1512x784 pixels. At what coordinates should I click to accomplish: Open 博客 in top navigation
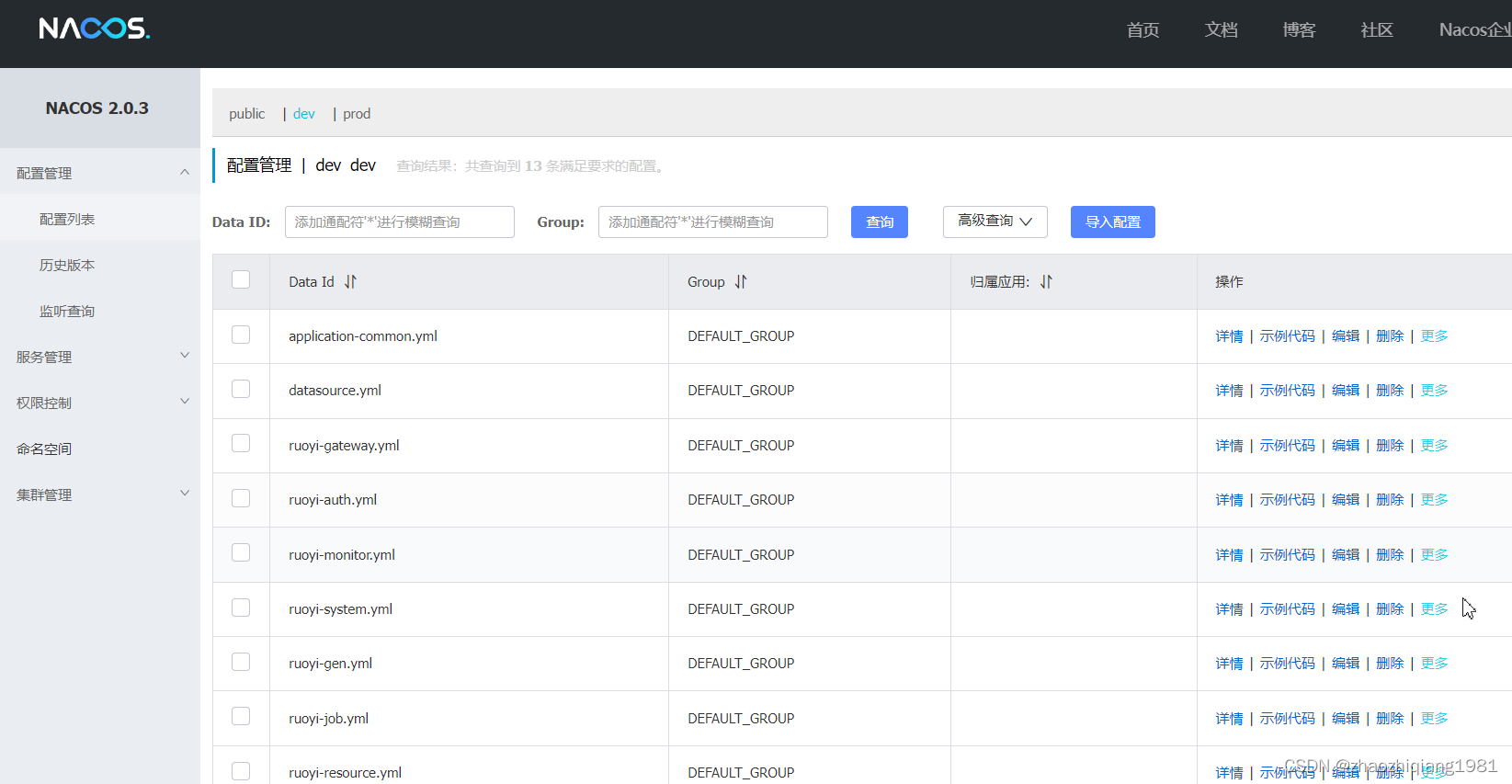[1299, 30]
